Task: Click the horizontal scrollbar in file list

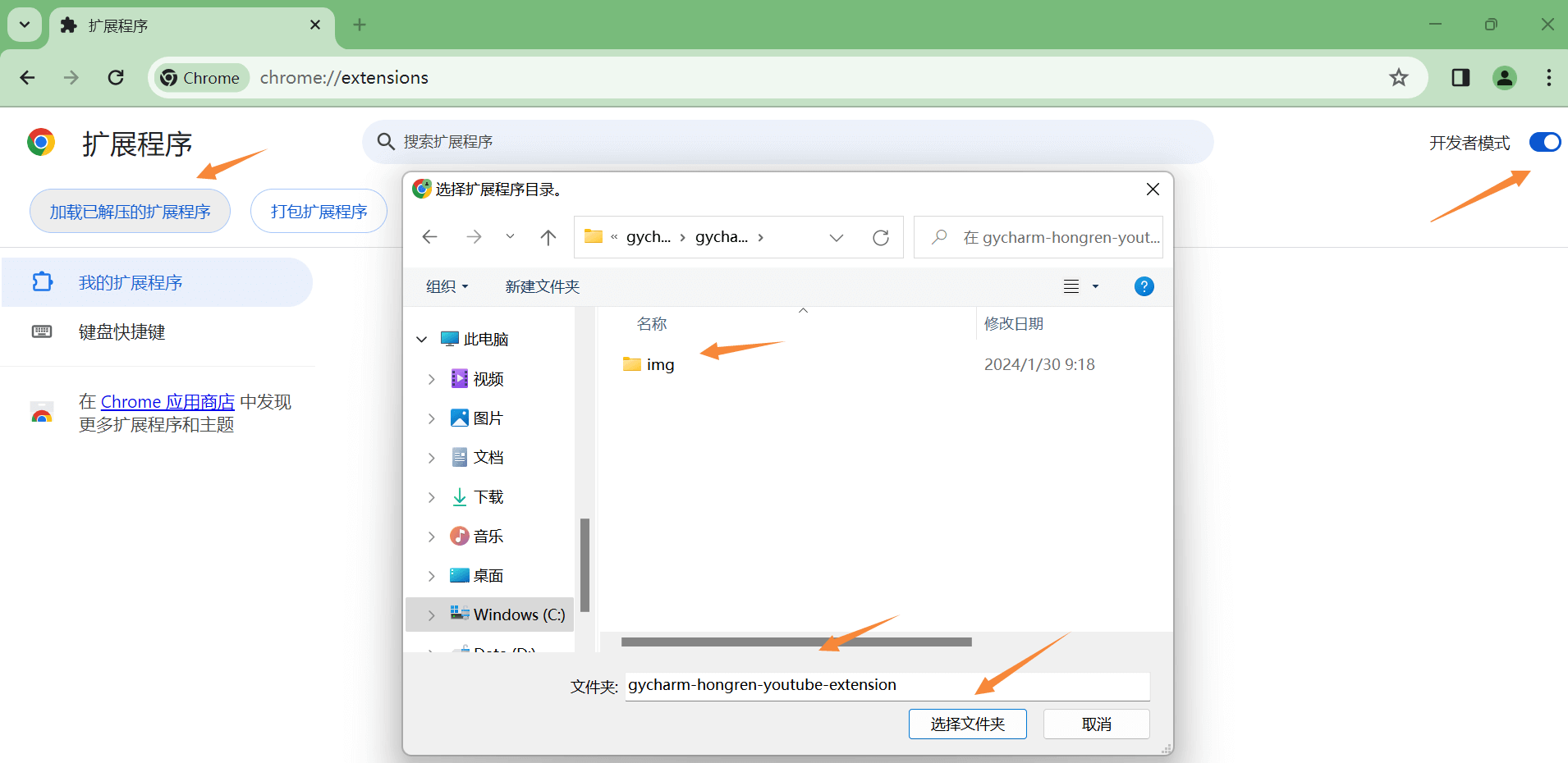Action: (x=796, y=642)
